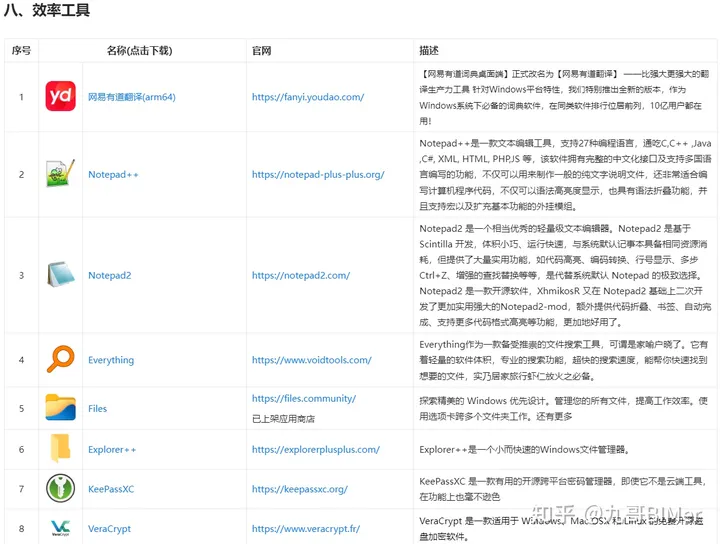
Task: Click the 八、效率工具 section heading
Action: coord(47,10)
